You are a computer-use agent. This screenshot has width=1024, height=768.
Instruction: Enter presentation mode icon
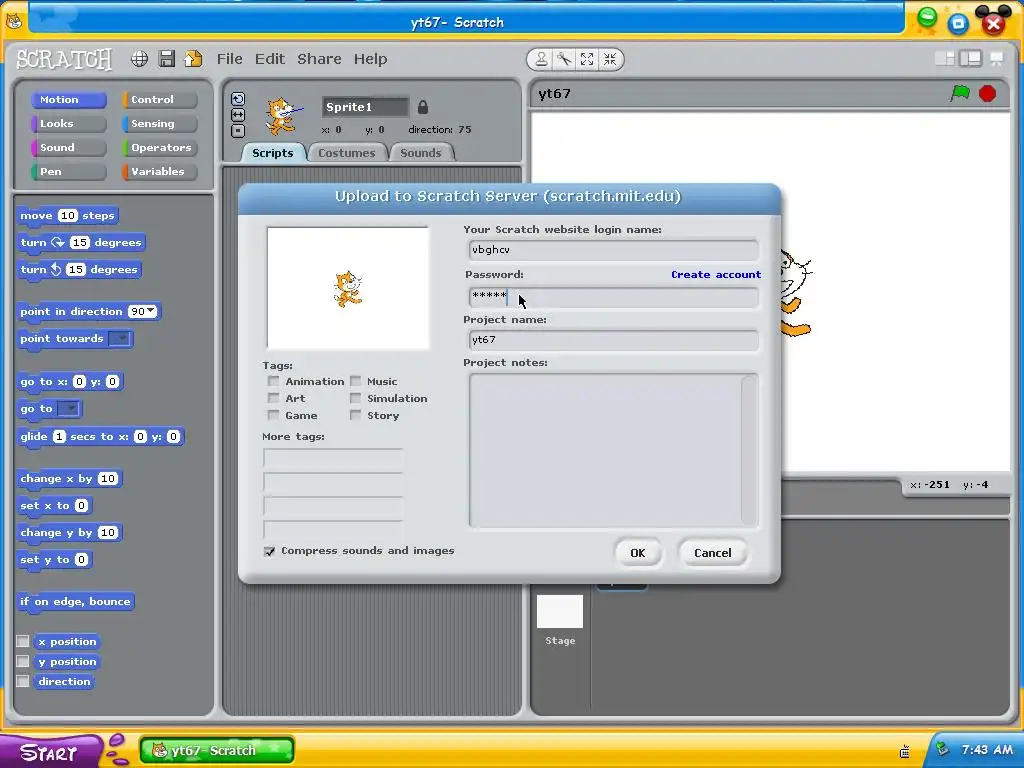pyautogui.click(x=997, y=58)
